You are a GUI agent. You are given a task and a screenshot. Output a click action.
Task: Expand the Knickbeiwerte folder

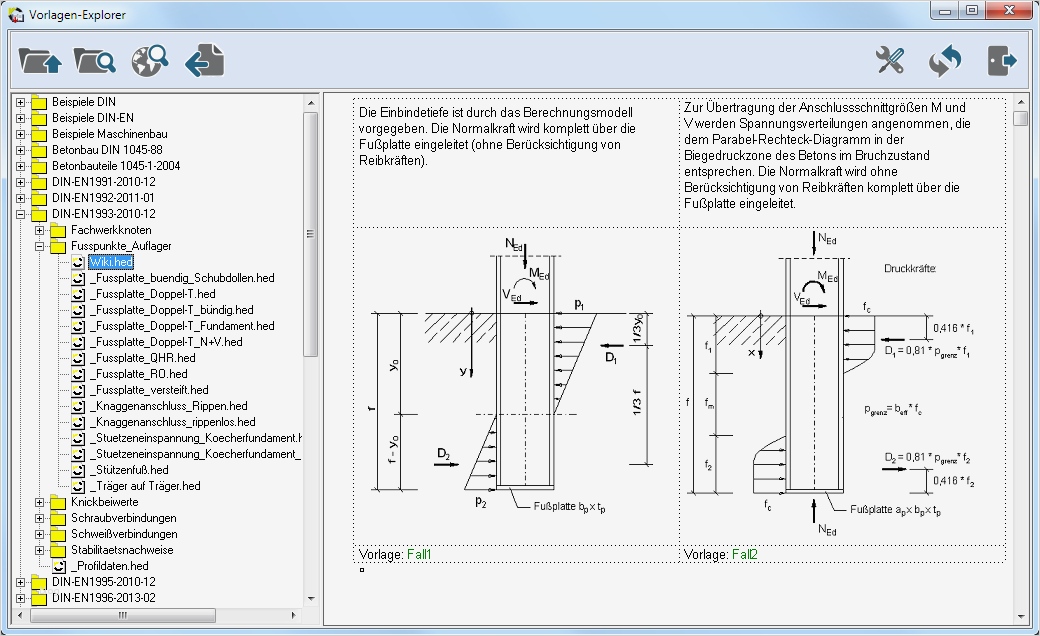40,502
